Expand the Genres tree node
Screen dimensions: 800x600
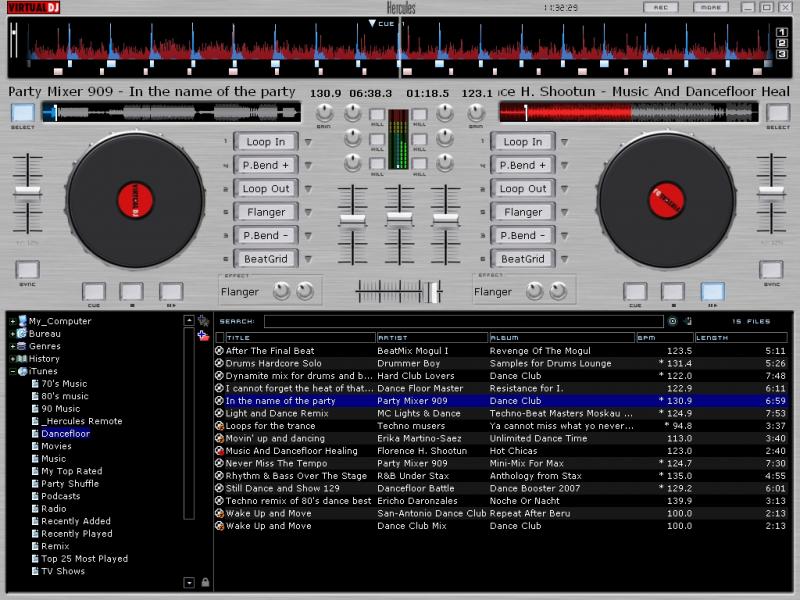[x=13, y=346]
